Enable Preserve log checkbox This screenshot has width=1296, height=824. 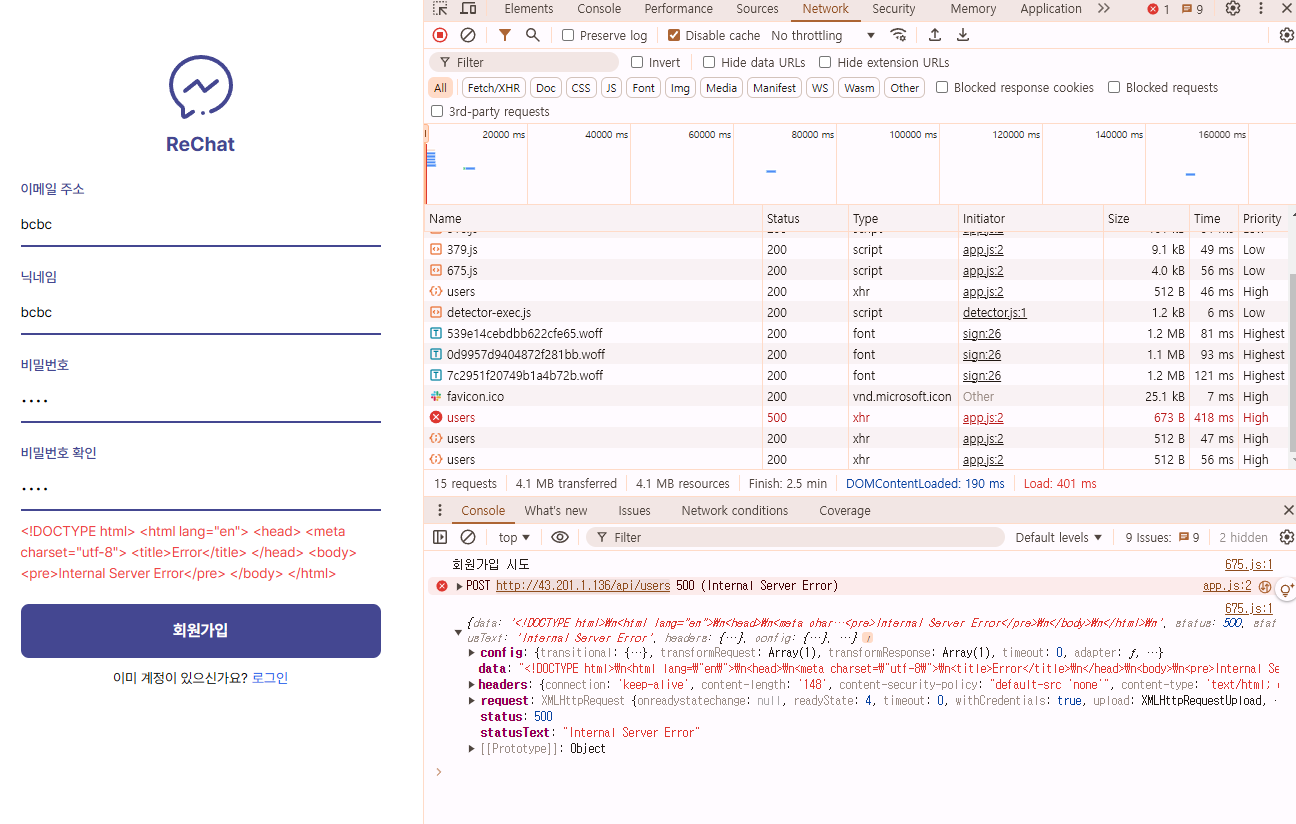tap(568, 35)
